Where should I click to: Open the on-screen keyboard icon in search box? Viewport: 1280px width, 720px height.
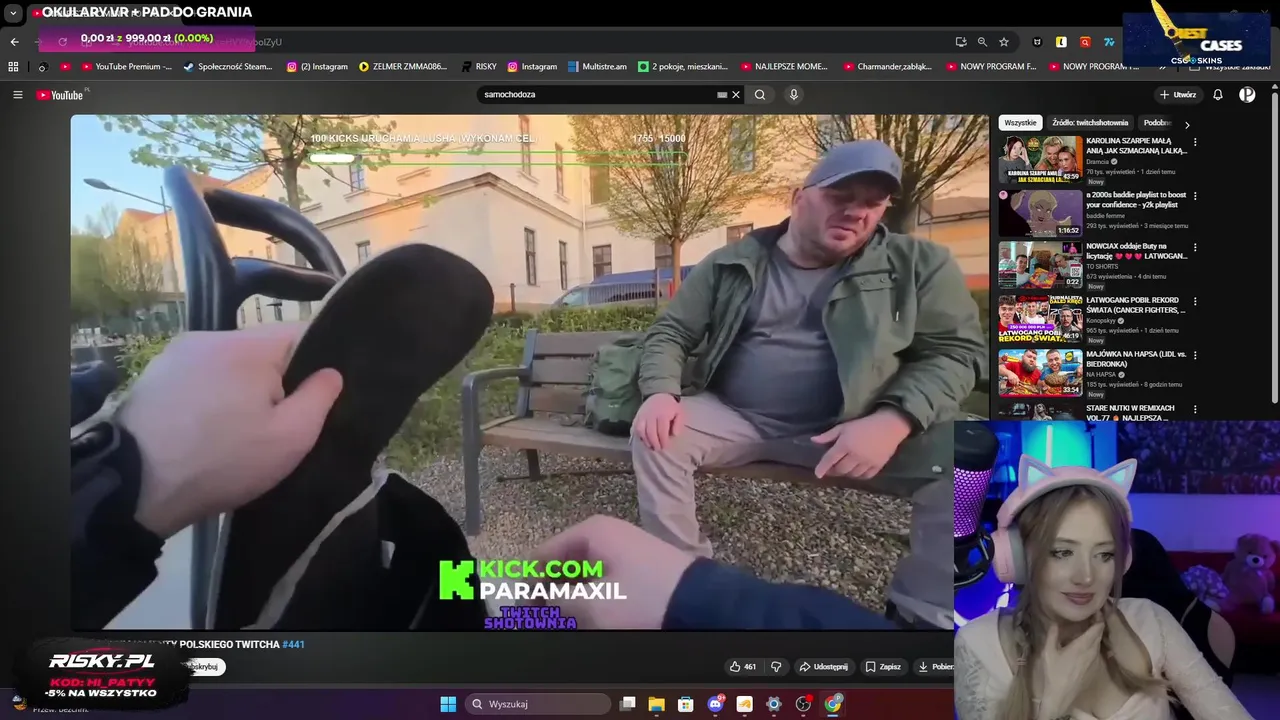click(x=722, y=95)
